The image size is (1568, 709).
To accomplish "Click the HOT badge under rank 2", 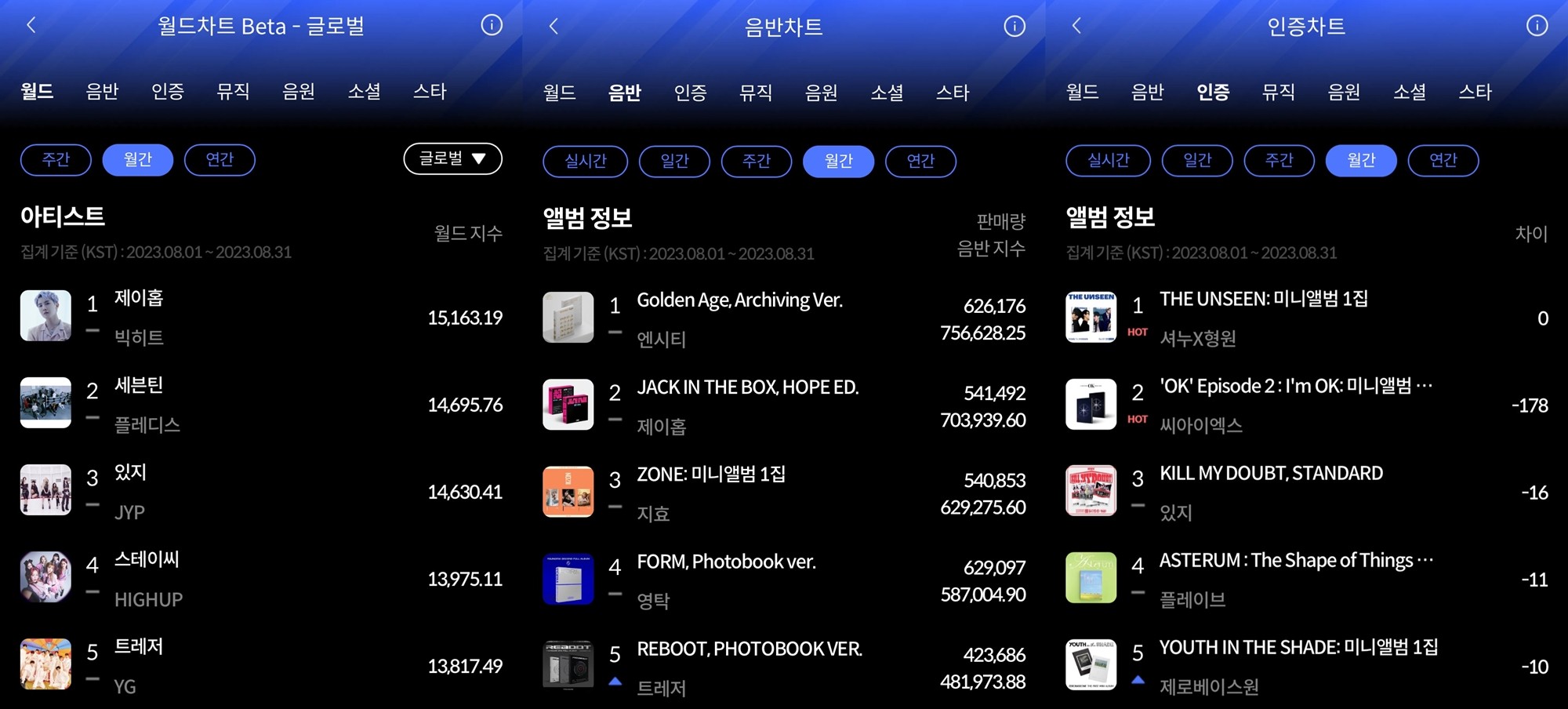I will point(1138,420).
